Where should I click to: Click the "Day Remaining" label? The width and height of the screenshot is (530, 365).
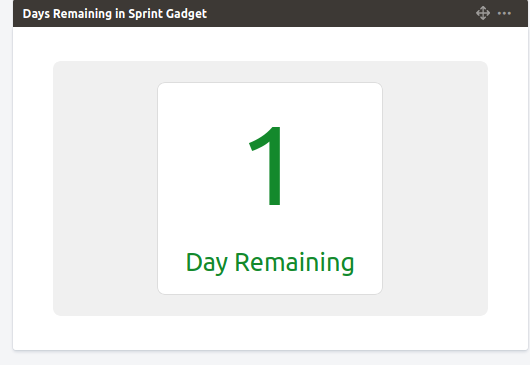pyautogui.click(x=270, y=263)
